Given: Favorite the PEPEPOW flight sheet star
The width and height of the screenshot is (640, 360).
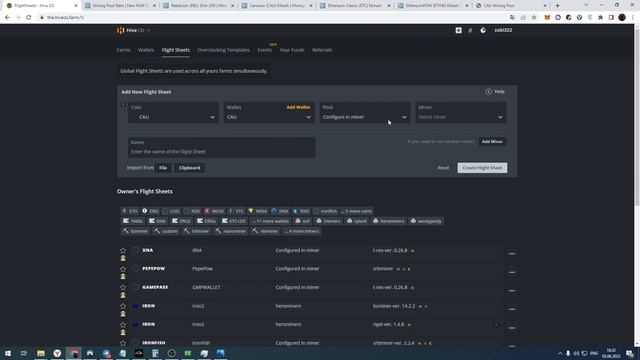Looking at the screenshot, I should coord(123,269).
